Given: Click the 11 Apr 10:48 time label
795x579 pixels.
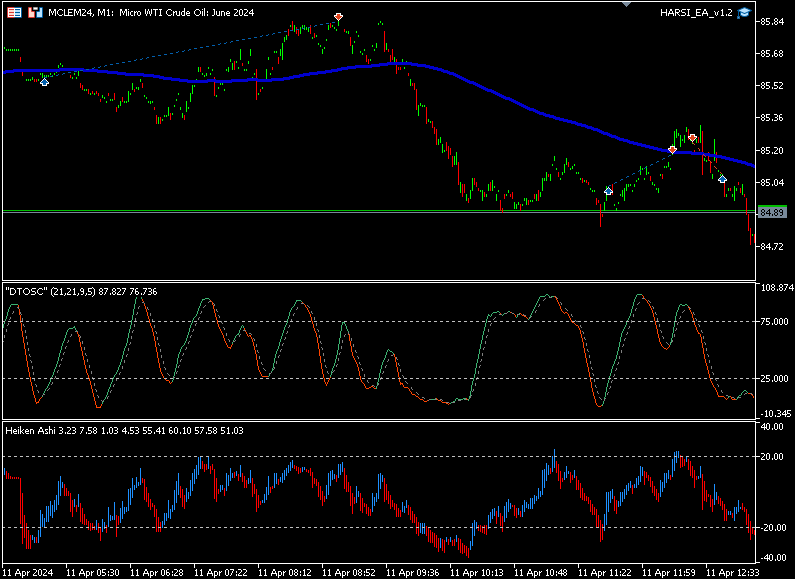Looking at the screenshot, I should click(540, 572).
